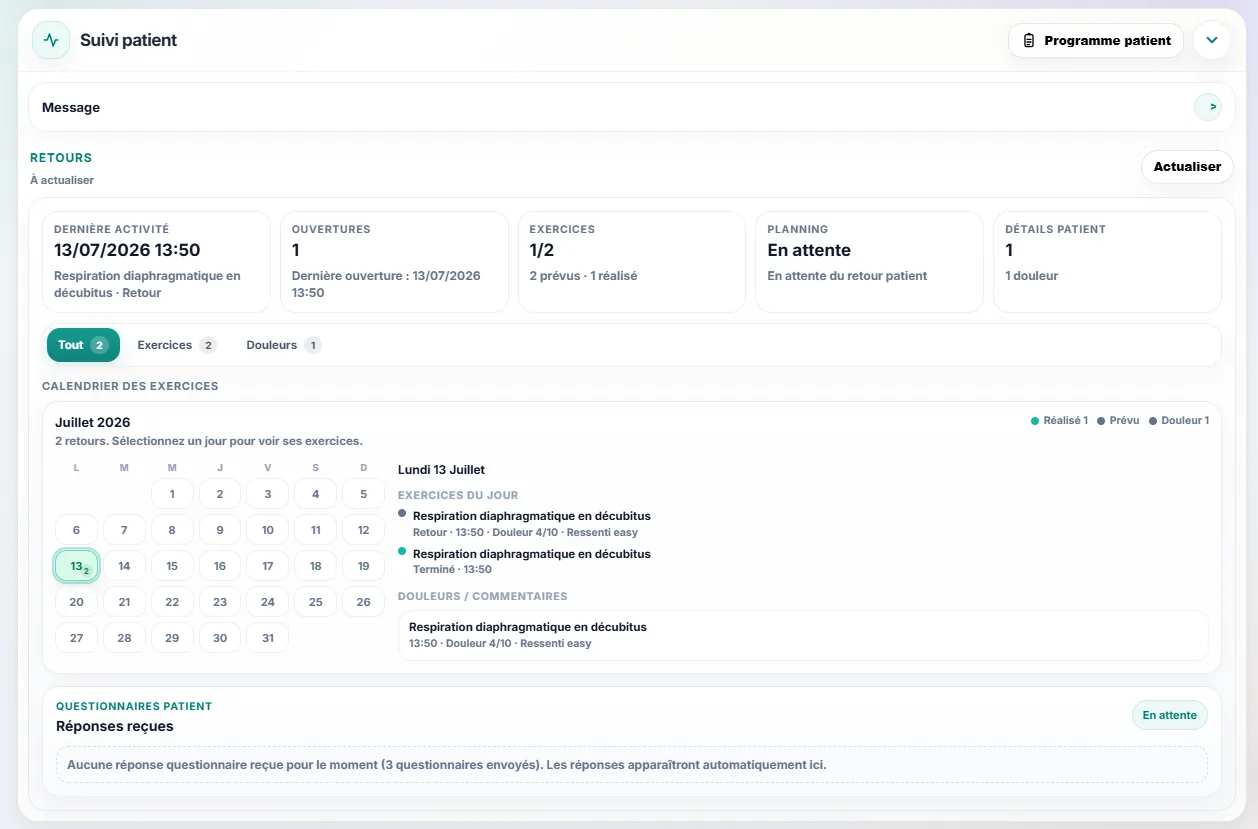Viewport: 1258px width, 829px height.
Task: Select July 27 in the calendar
Action: pyautogui.click(x=77, y=638)
